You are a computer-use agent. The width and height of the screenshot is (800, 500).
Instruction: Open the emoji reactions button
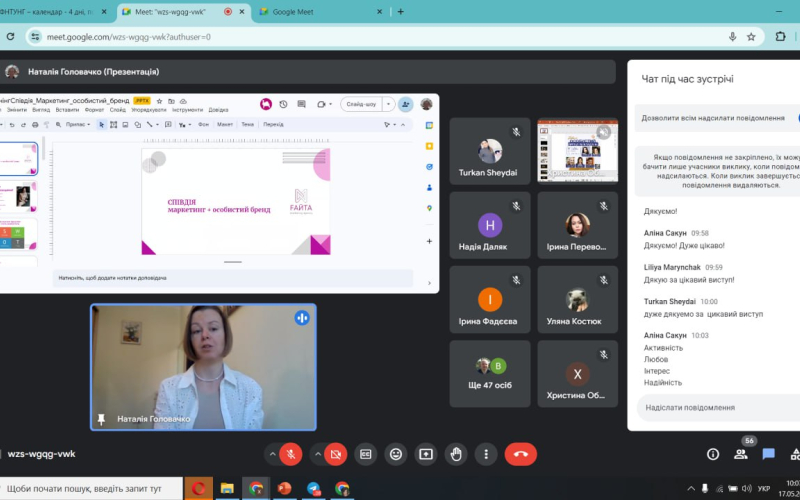[396, 454]
